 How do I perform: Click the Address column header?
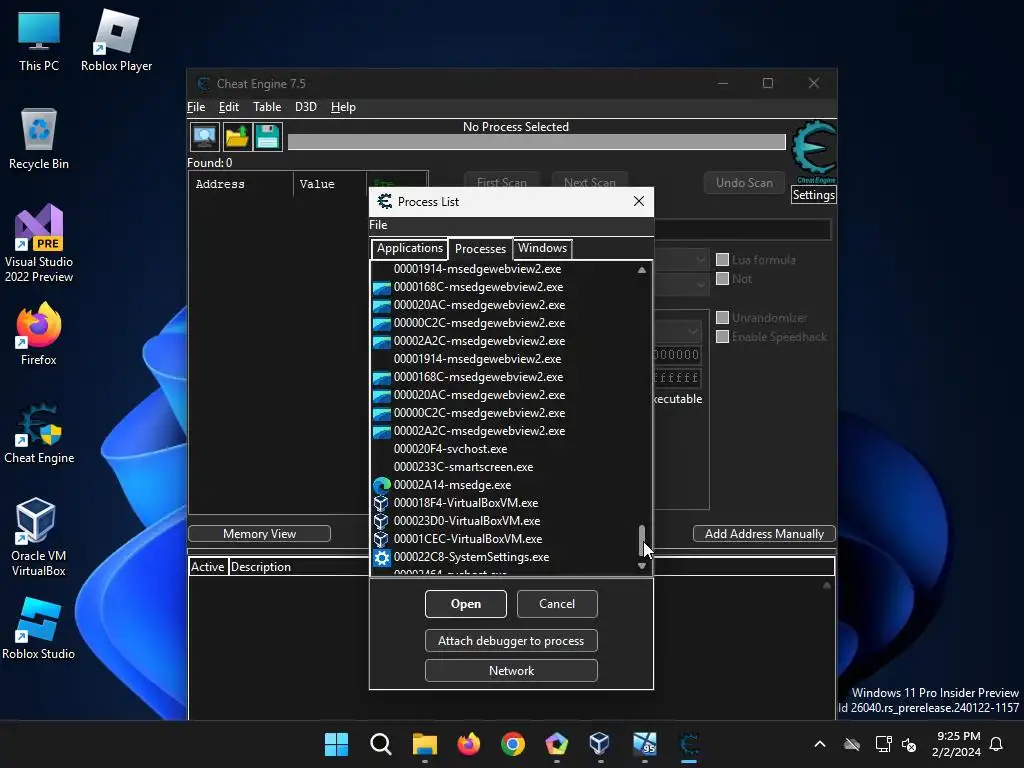(241, 184)
